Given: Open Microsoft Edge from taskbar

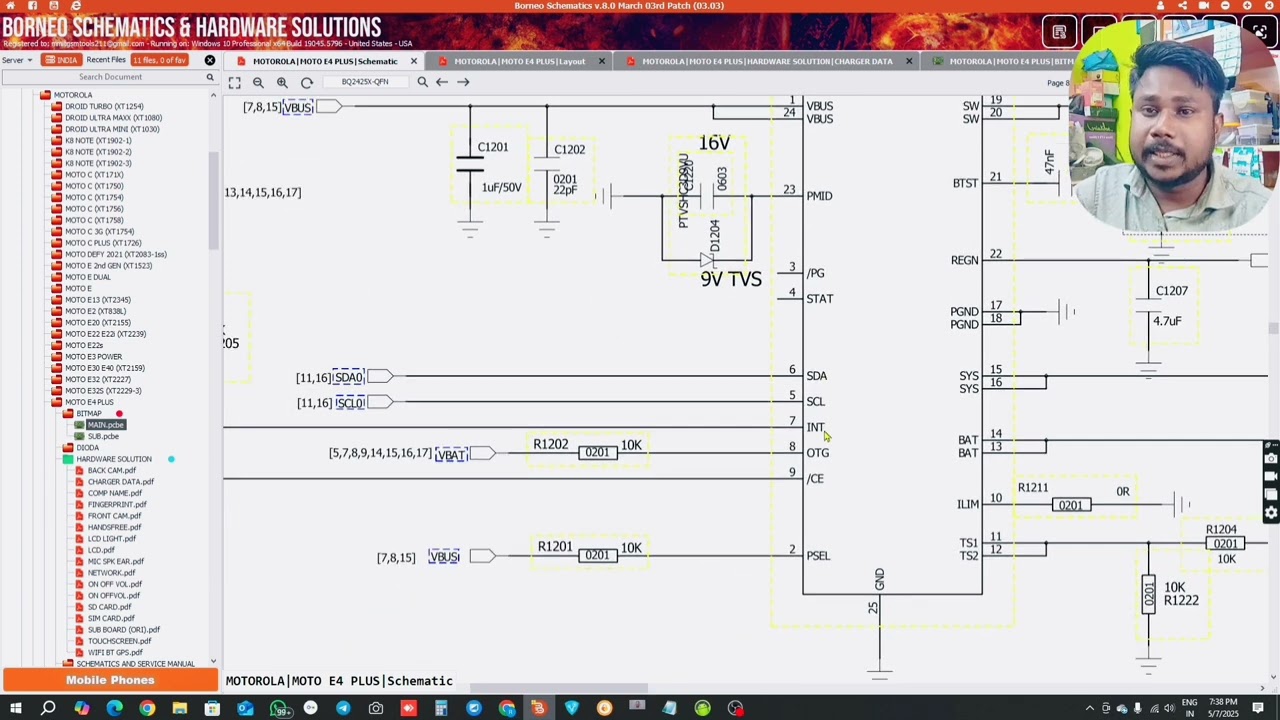Looking at the screenshot, I should pyautogui.click(x=114, y=708).
